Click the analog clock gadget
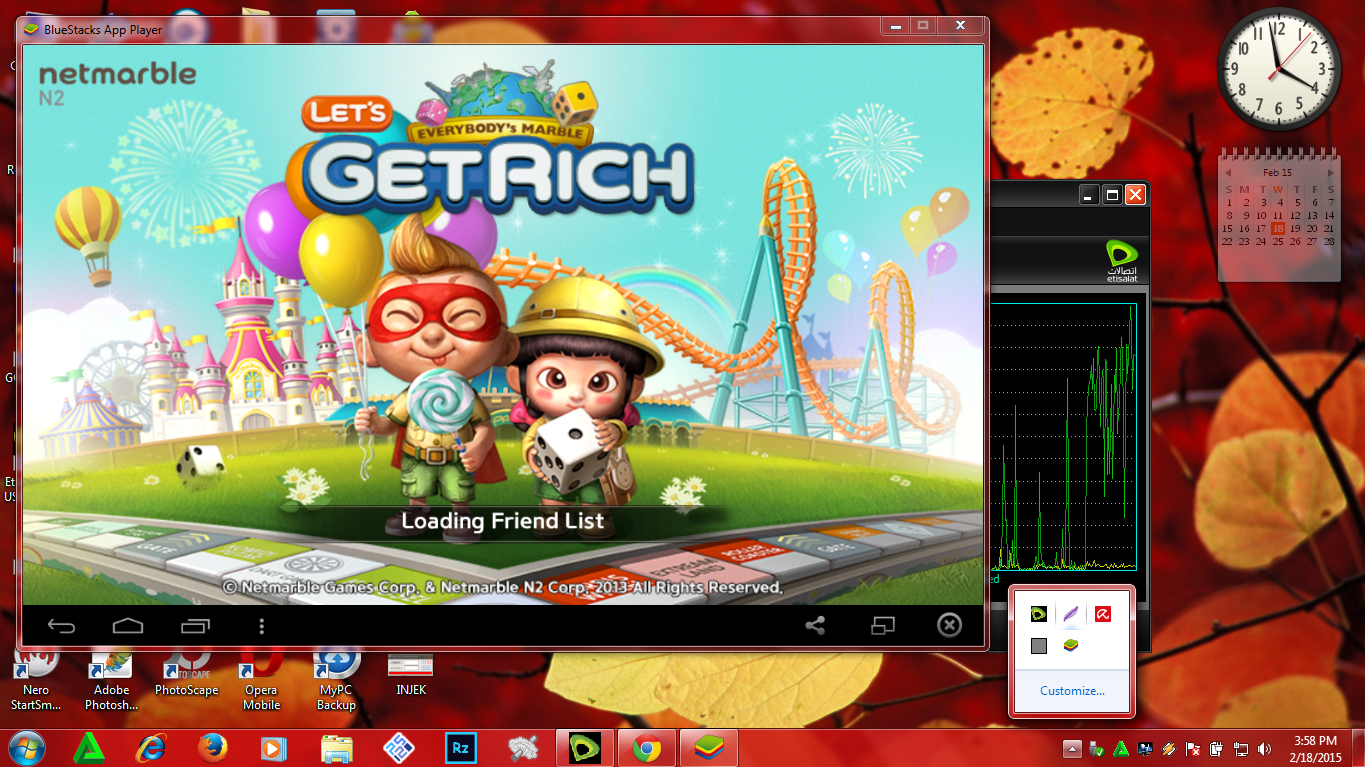The height and width of the screenshot is (767, 1365). point(1279,67)
